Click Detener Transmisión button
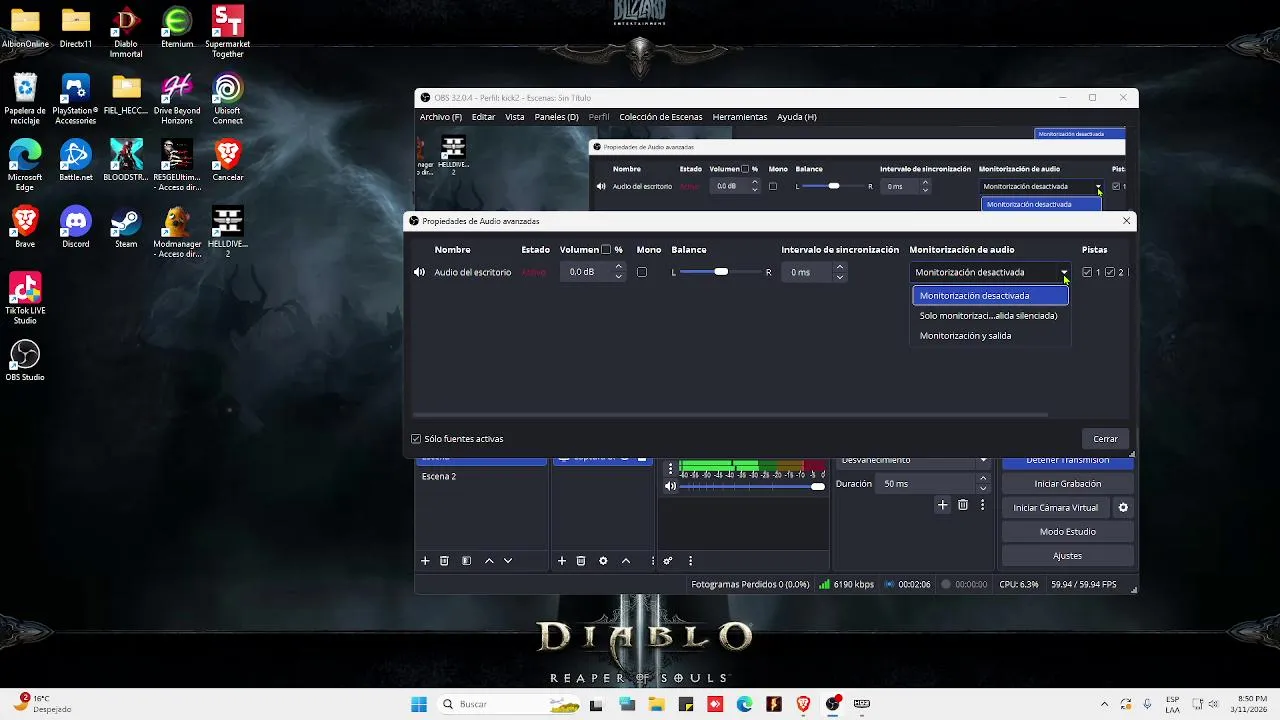Screen dimensions: 1280x720 (1067, 461)
